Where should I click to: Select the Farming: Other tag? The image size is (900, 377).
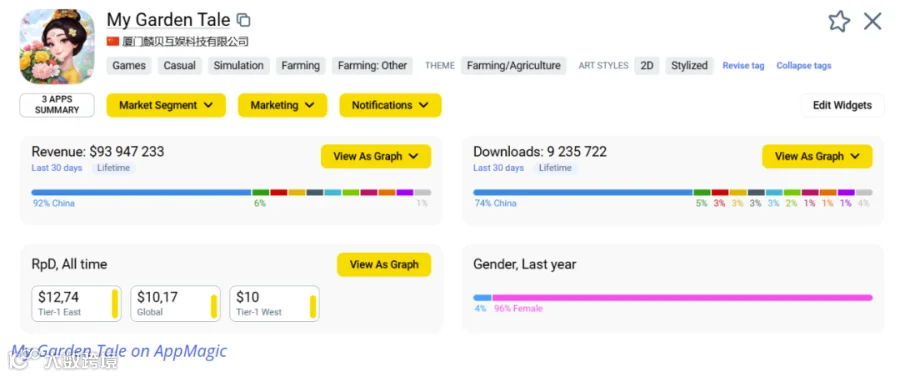point(373,65)
